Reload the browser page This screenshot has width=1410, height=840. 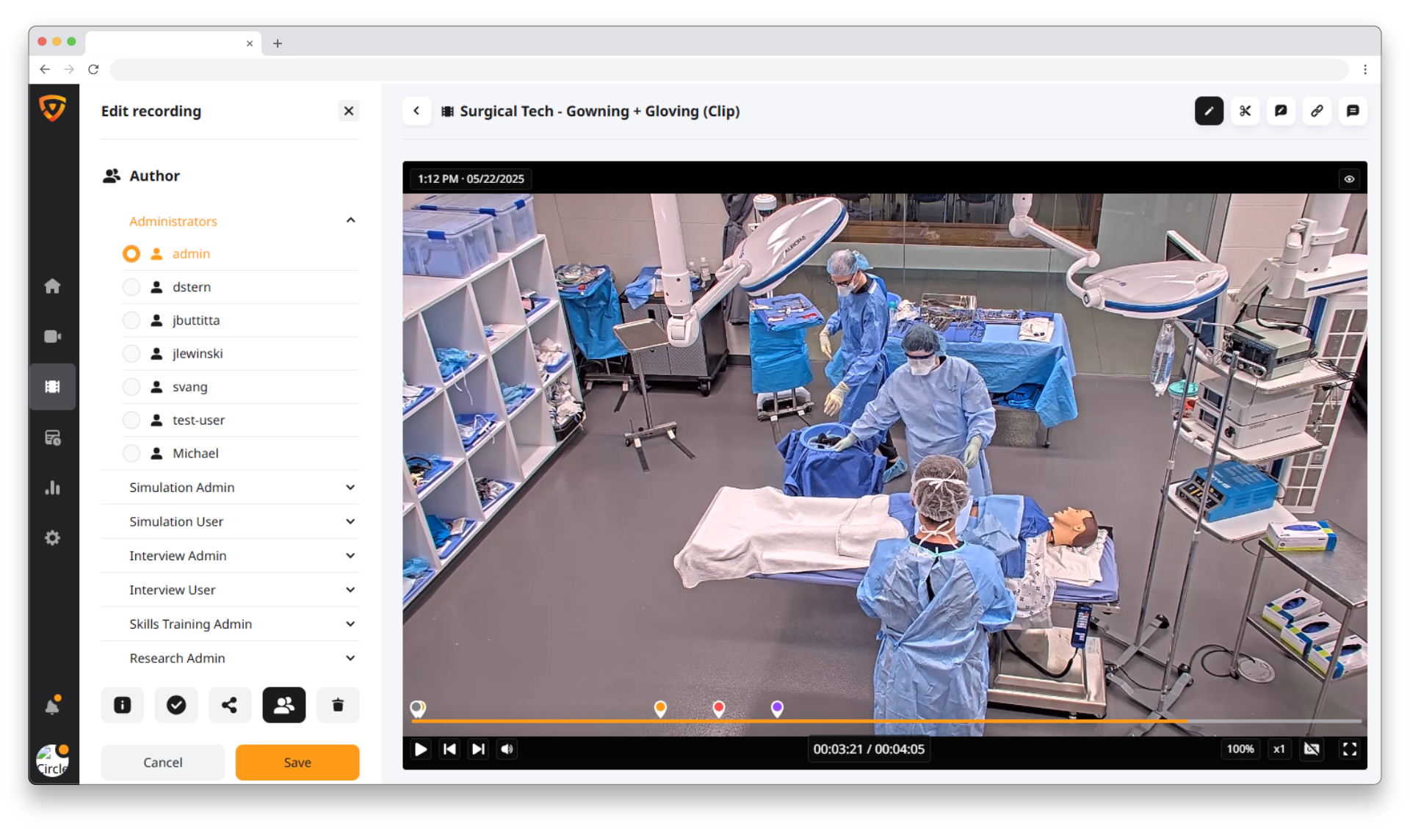pos(93,69)
